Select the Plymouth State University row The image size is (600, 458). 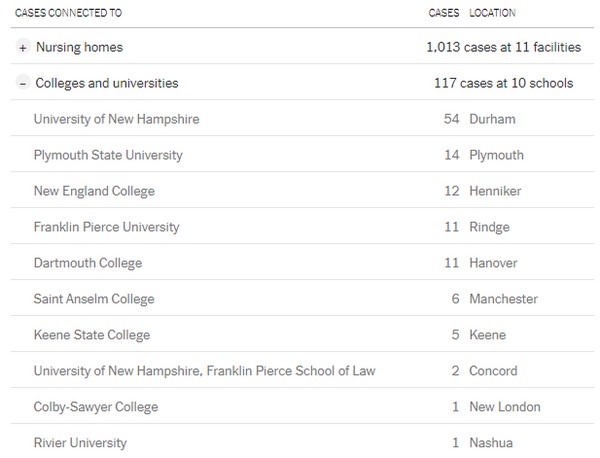[x=108, y=155]
